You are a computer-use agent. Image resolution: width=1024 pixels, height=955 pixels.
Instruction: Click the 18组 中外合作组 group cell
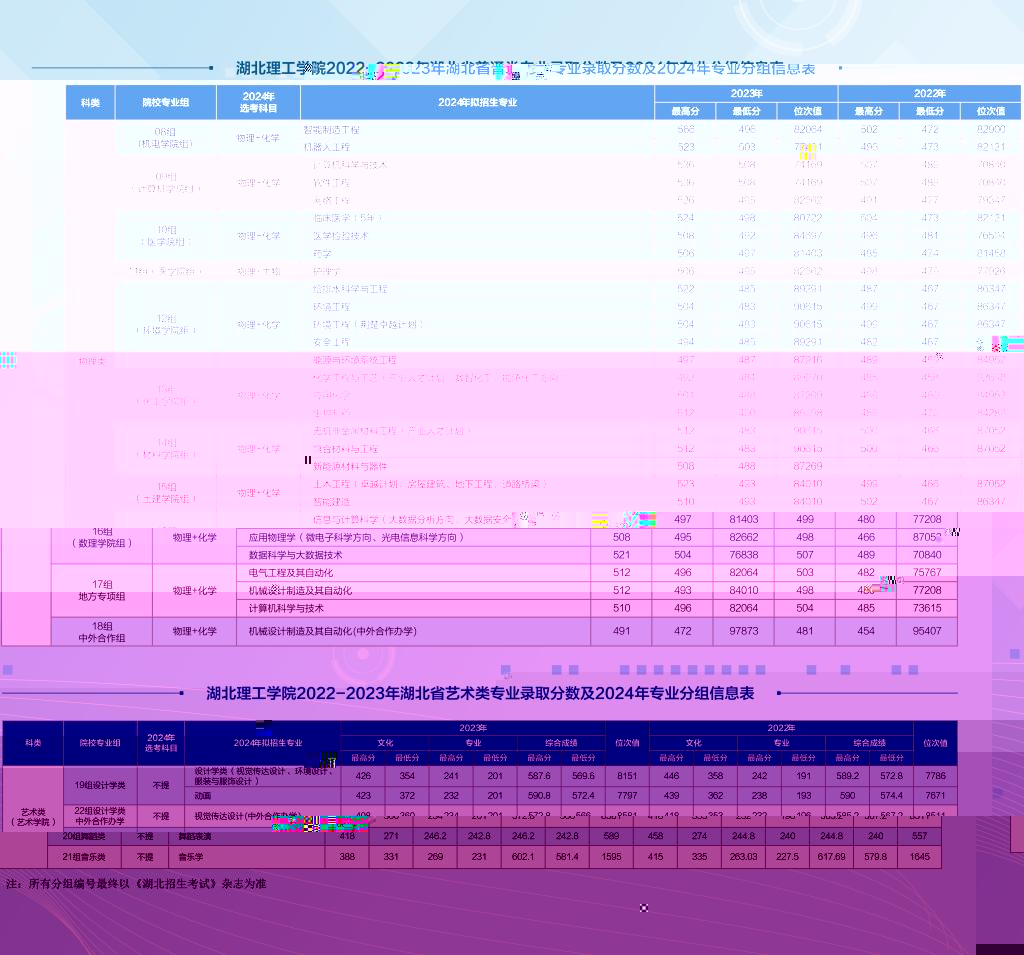click(x=102, y=632)
